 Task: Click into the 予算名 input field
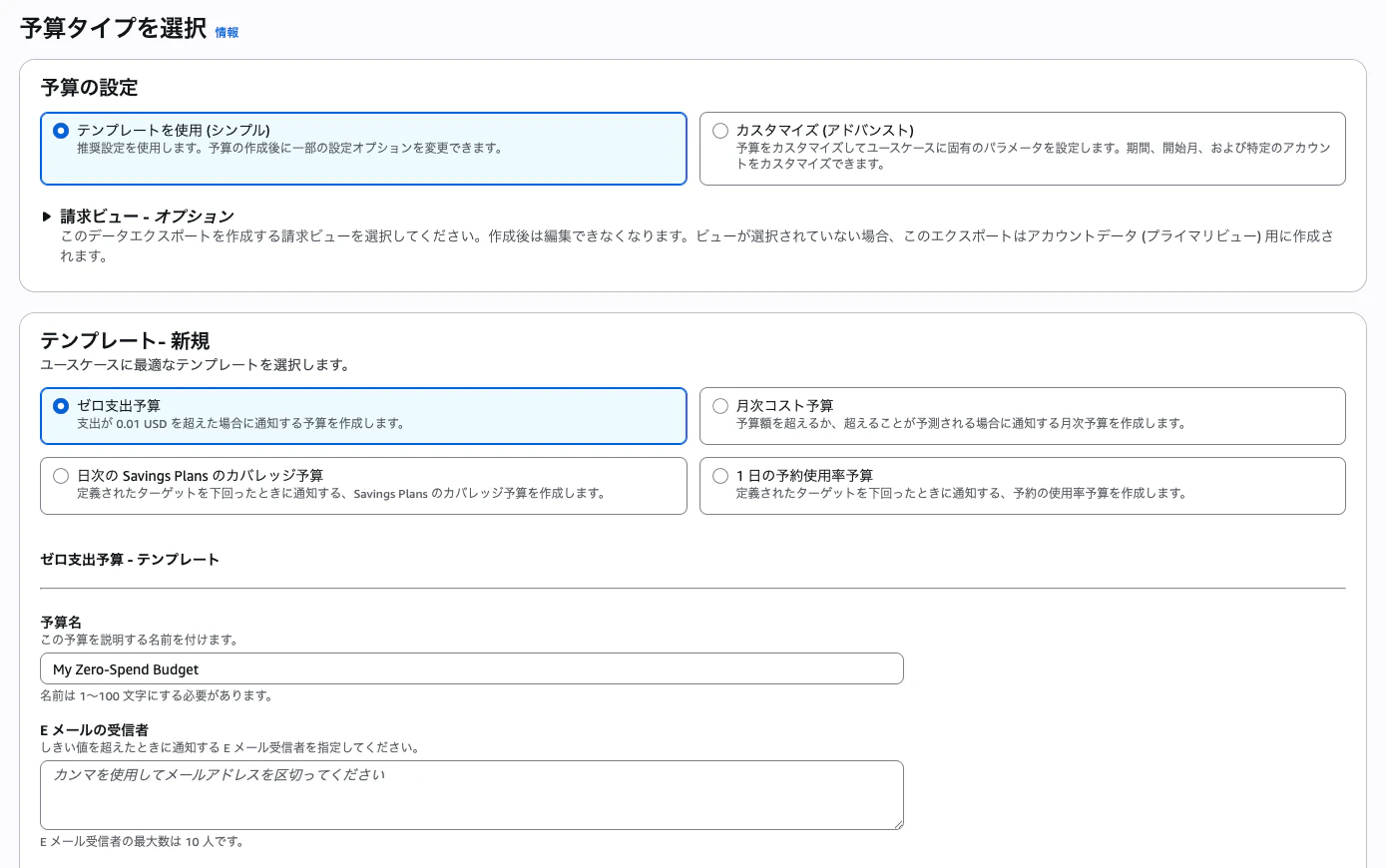[x=471, y=668]
